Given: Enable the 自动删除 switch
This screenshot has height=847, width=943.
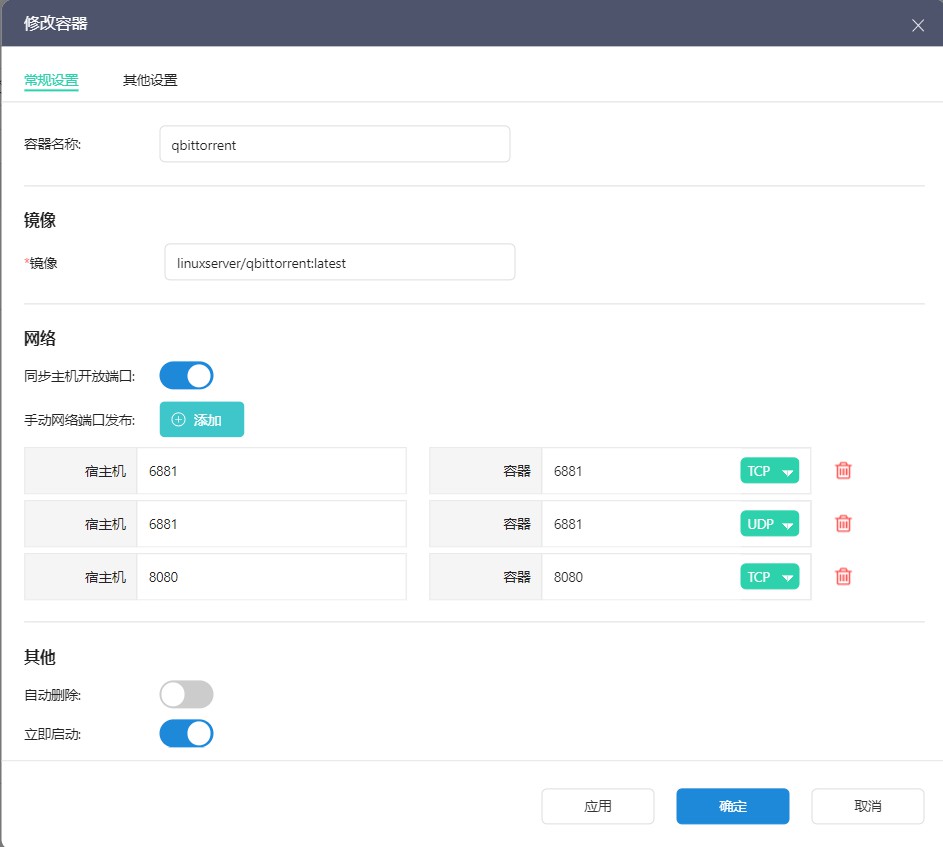Looking at the screenshot, I should 187,694.
